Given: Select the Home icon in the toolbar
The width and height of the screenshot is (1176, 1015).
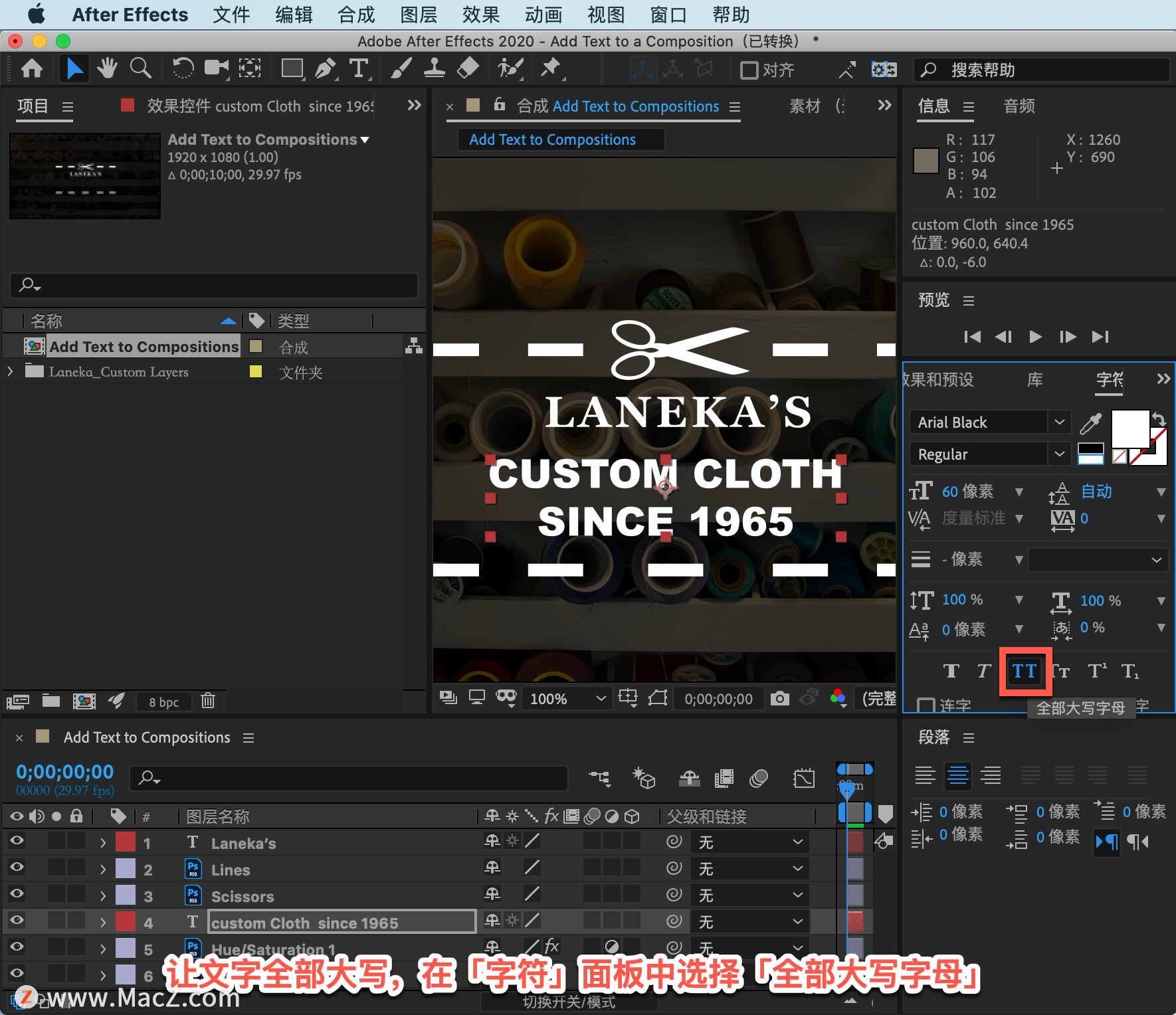Looking at the screenshot, I should click(x=32, y=68).
